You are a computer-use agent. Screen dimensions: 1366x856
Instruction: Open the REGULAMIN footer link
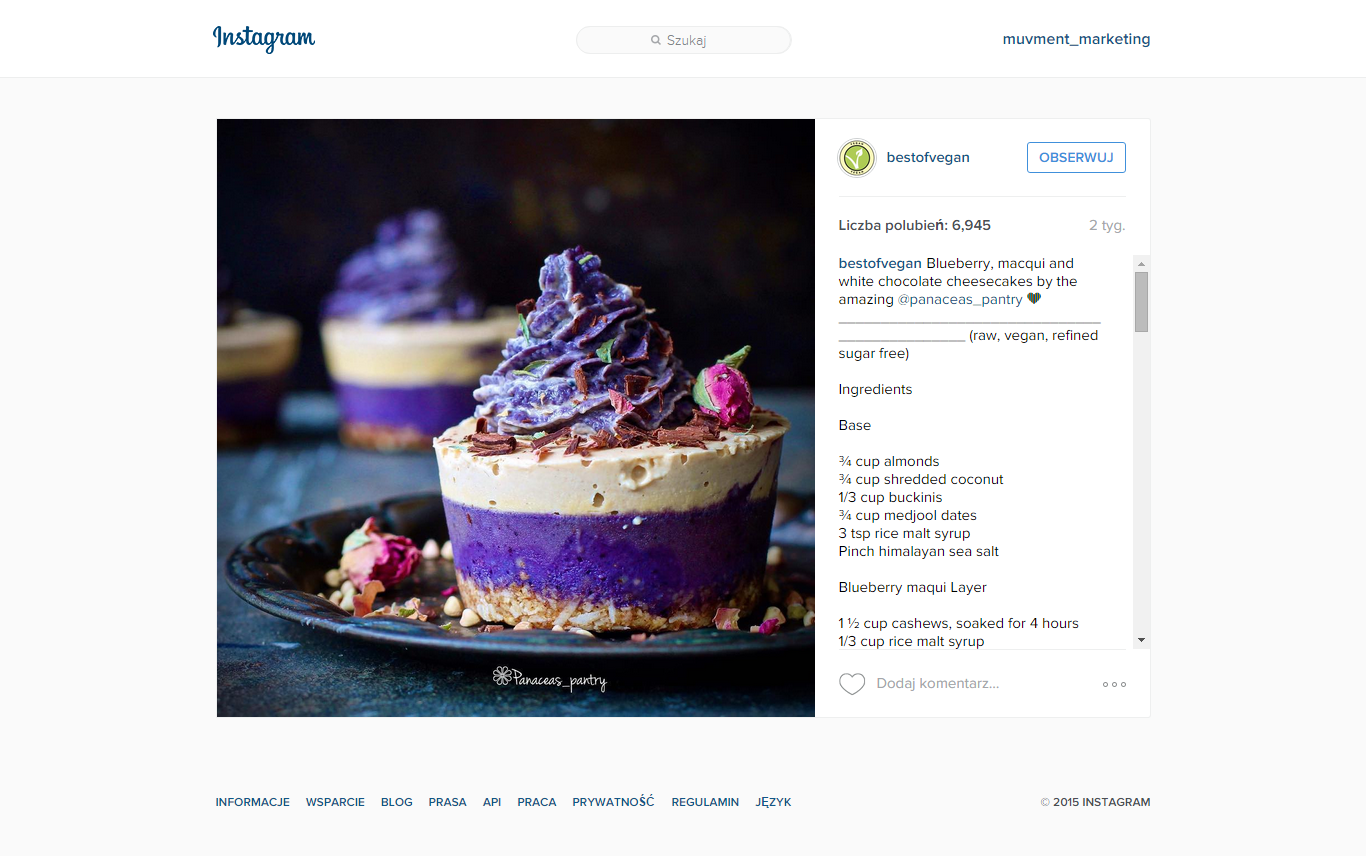705,802
